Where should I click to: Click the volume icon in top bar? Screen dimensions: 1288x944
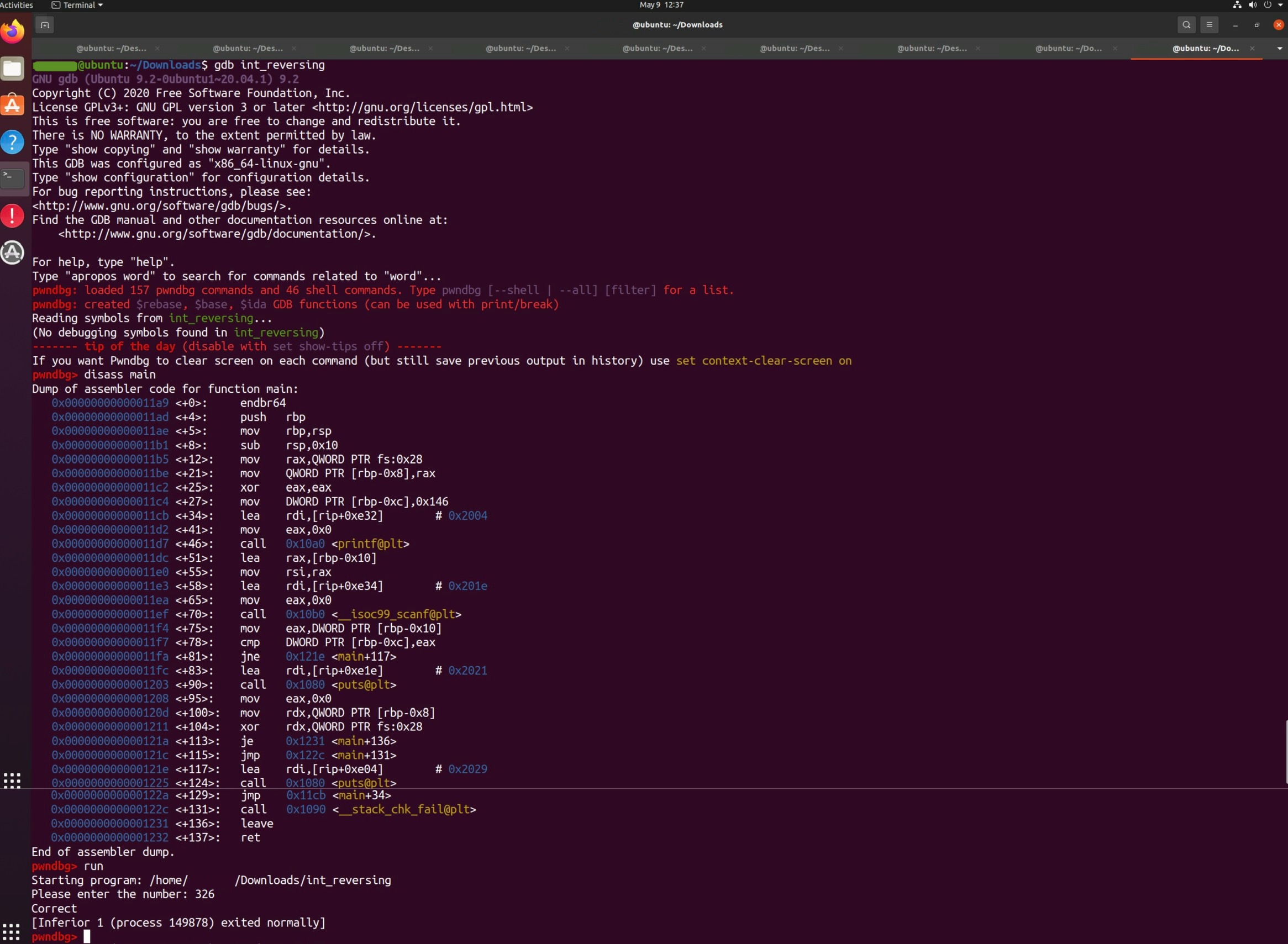click(x=1253, y=5)
